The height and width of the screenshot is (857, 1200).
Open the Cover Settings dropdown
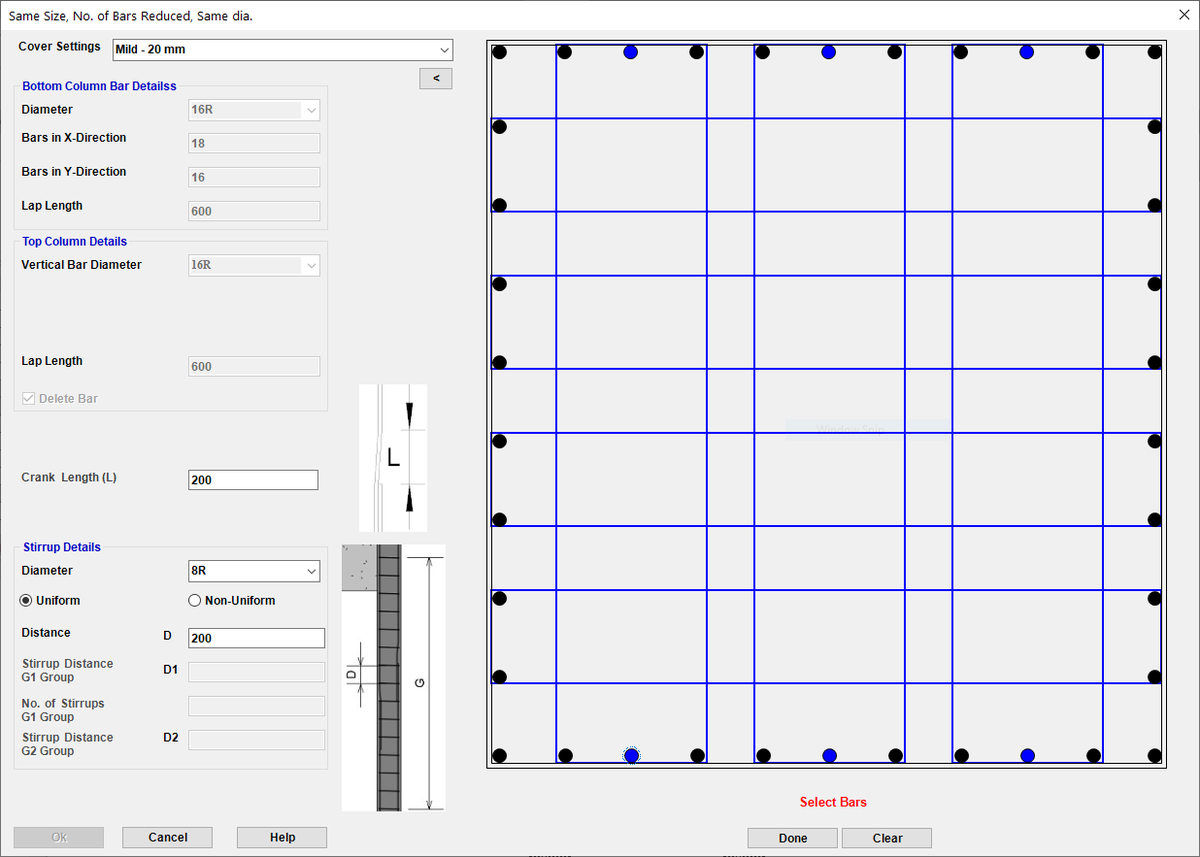pyautogui.click(x=282, y=49)
